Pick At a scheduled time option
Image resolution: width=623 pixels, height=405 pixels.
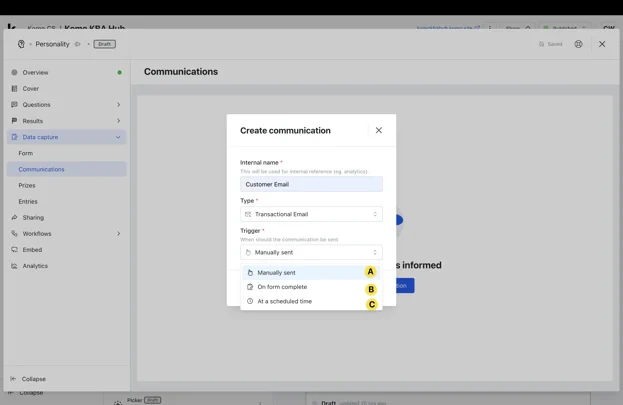(x=311, y=301)
